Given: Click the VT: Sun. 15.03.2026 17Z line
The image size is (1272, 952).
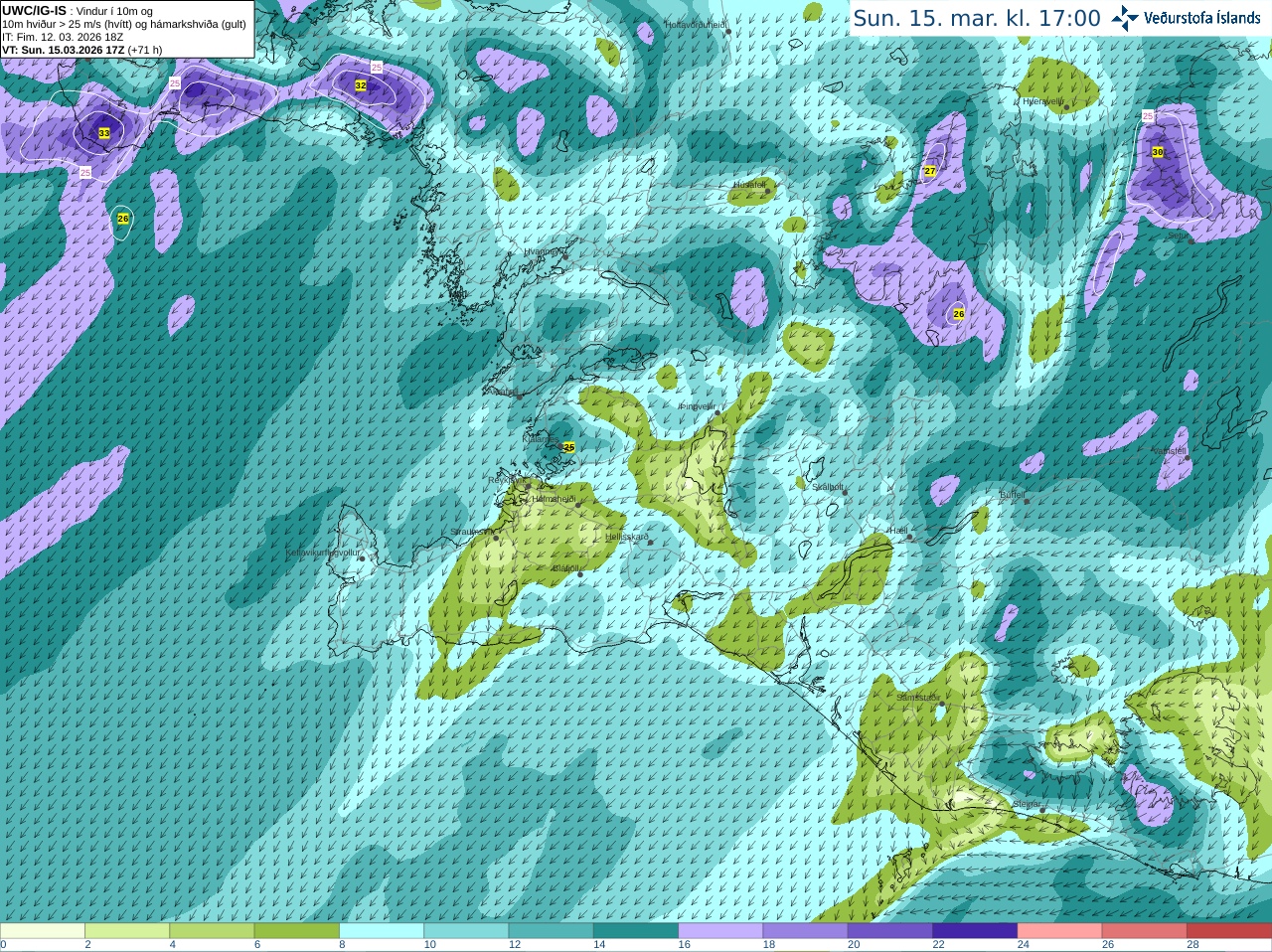Looking at the screenshot, I should tap(82, 50).
